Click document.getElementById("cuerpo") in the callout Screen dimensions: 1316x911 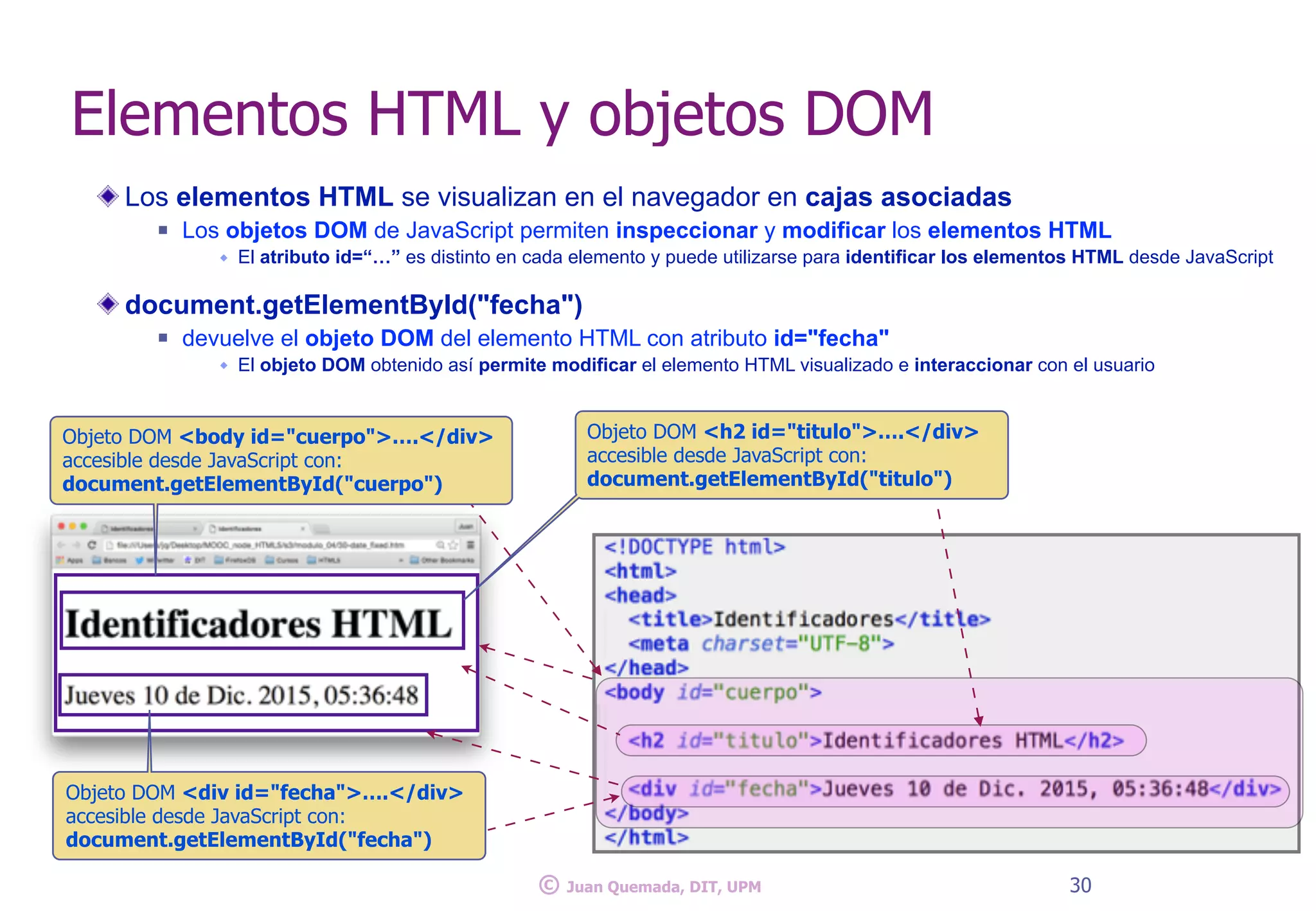253,484
